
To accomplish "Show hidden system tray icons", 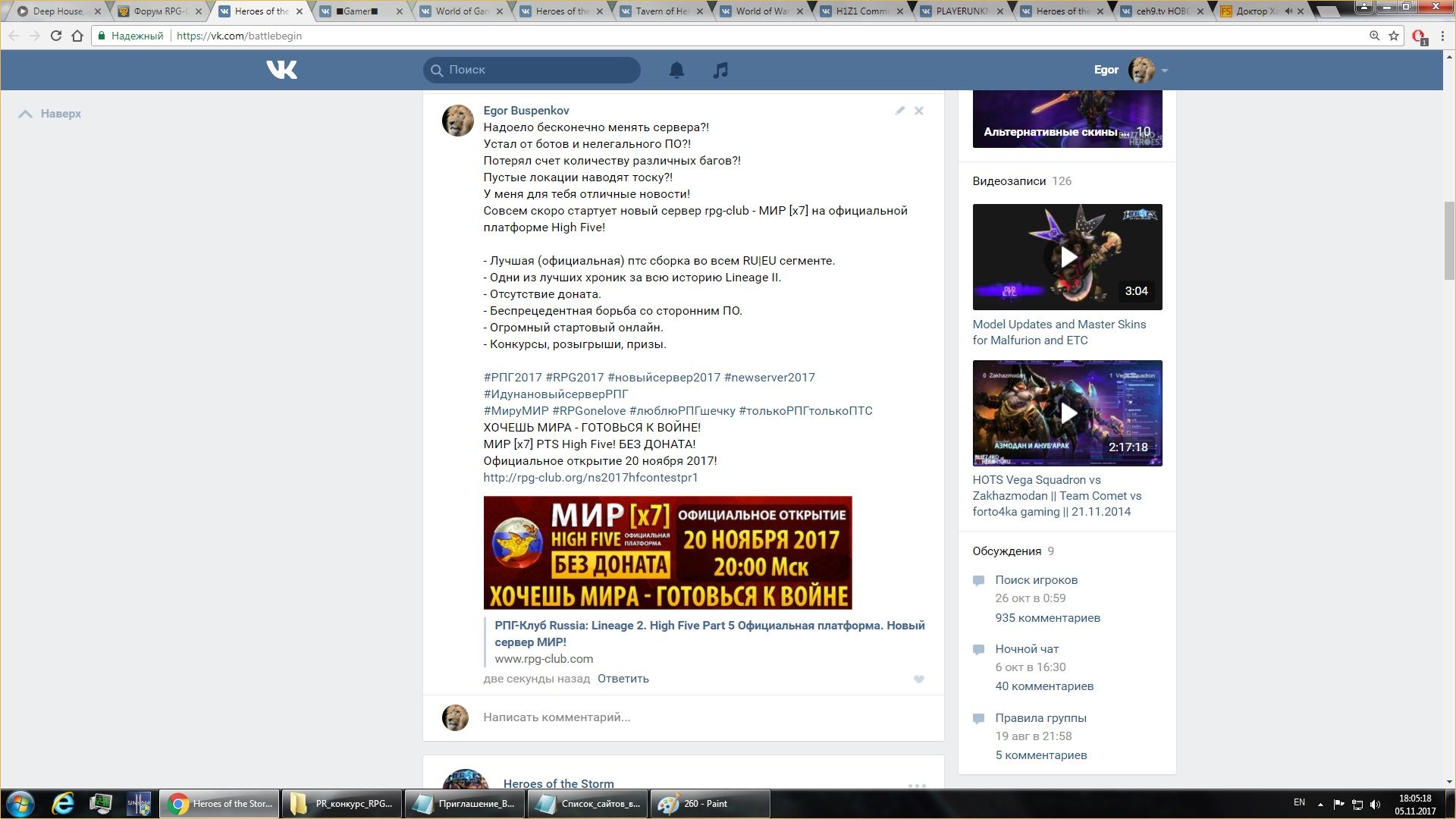I will click(x=1320, y=804).
